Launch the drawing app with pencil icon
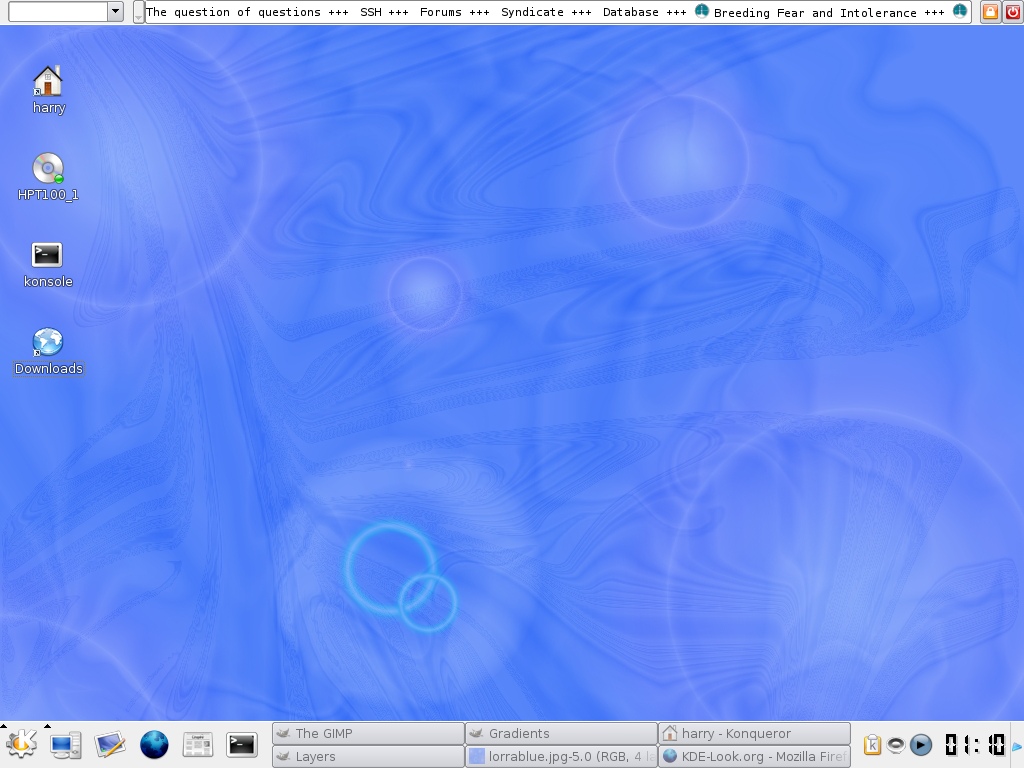 [x=109, y=744]
